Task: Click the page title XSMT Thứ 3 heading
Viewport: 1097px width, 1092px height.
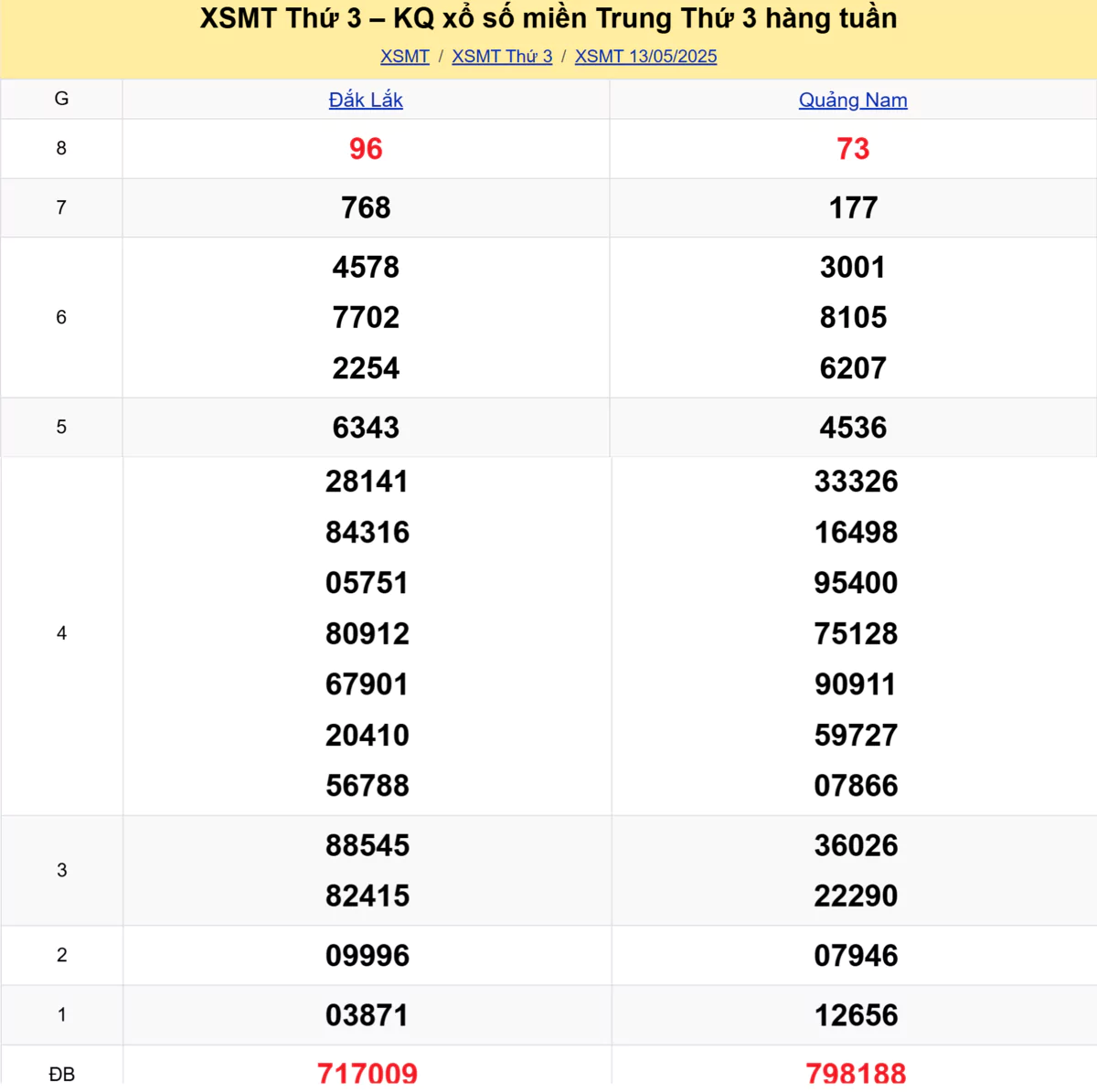Action: (x=548, y=18)
